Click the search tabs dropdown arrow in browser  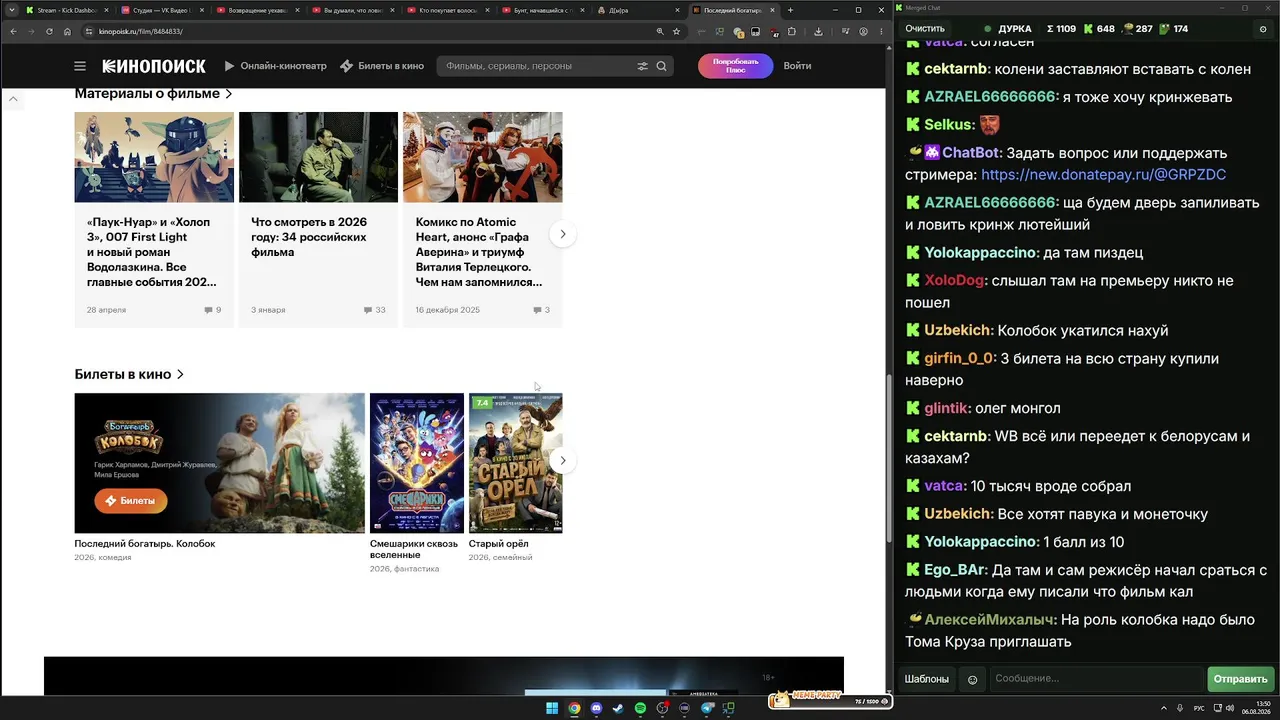coord(12,10)
